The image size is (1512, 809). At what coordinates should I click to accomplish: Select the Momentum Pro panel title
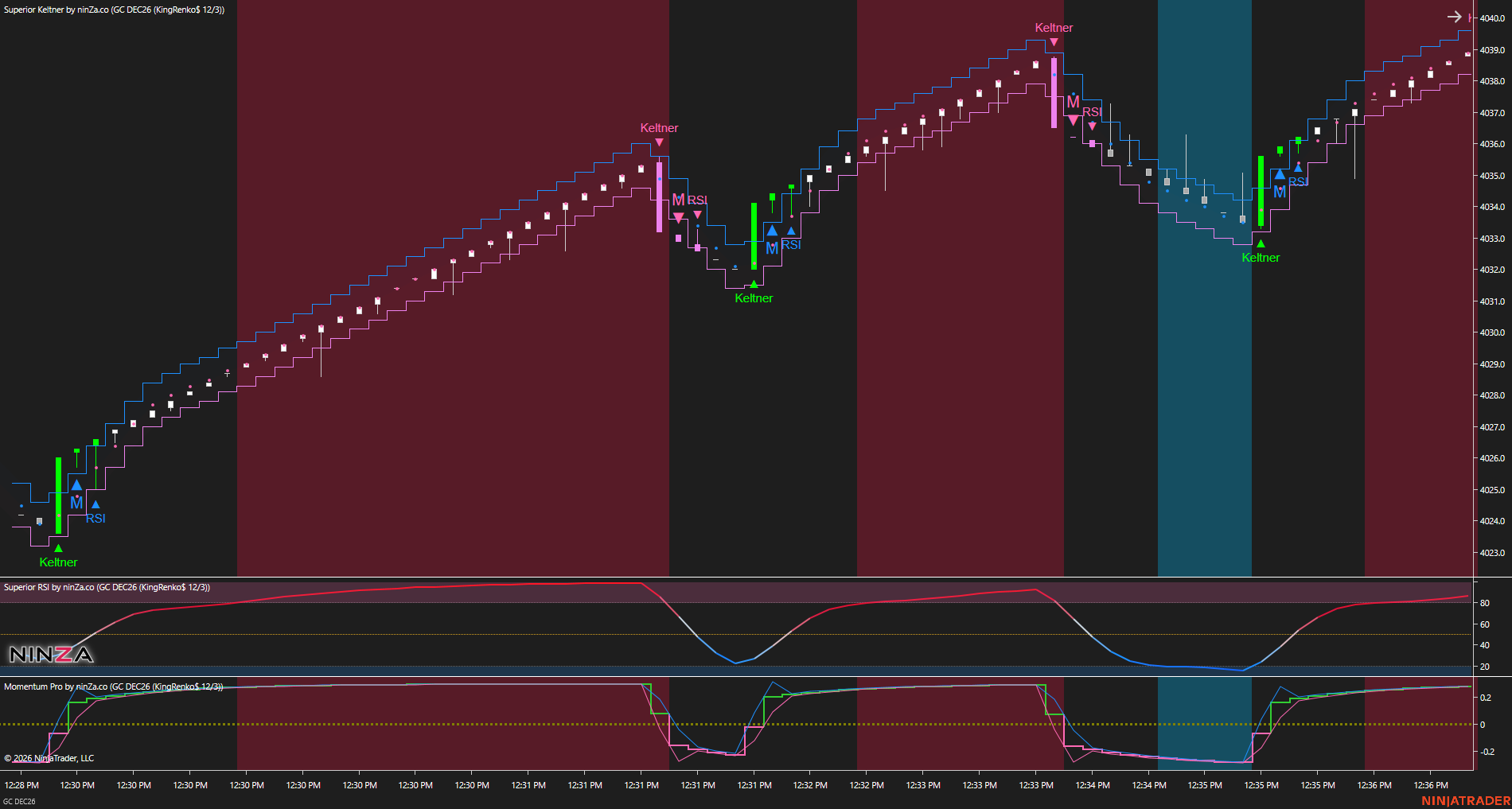pyautogui.click(x=113, y=686)
